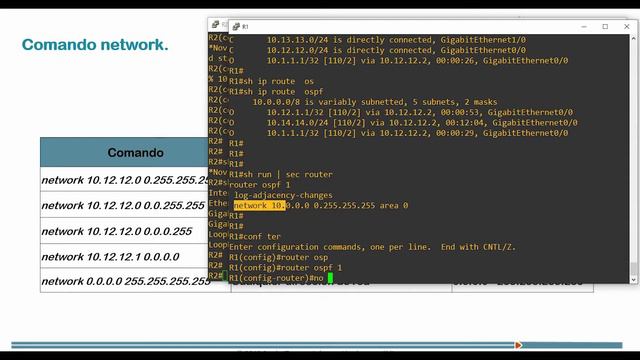
Task: Maximize the R1 terminal window
Action: [605, 27]
